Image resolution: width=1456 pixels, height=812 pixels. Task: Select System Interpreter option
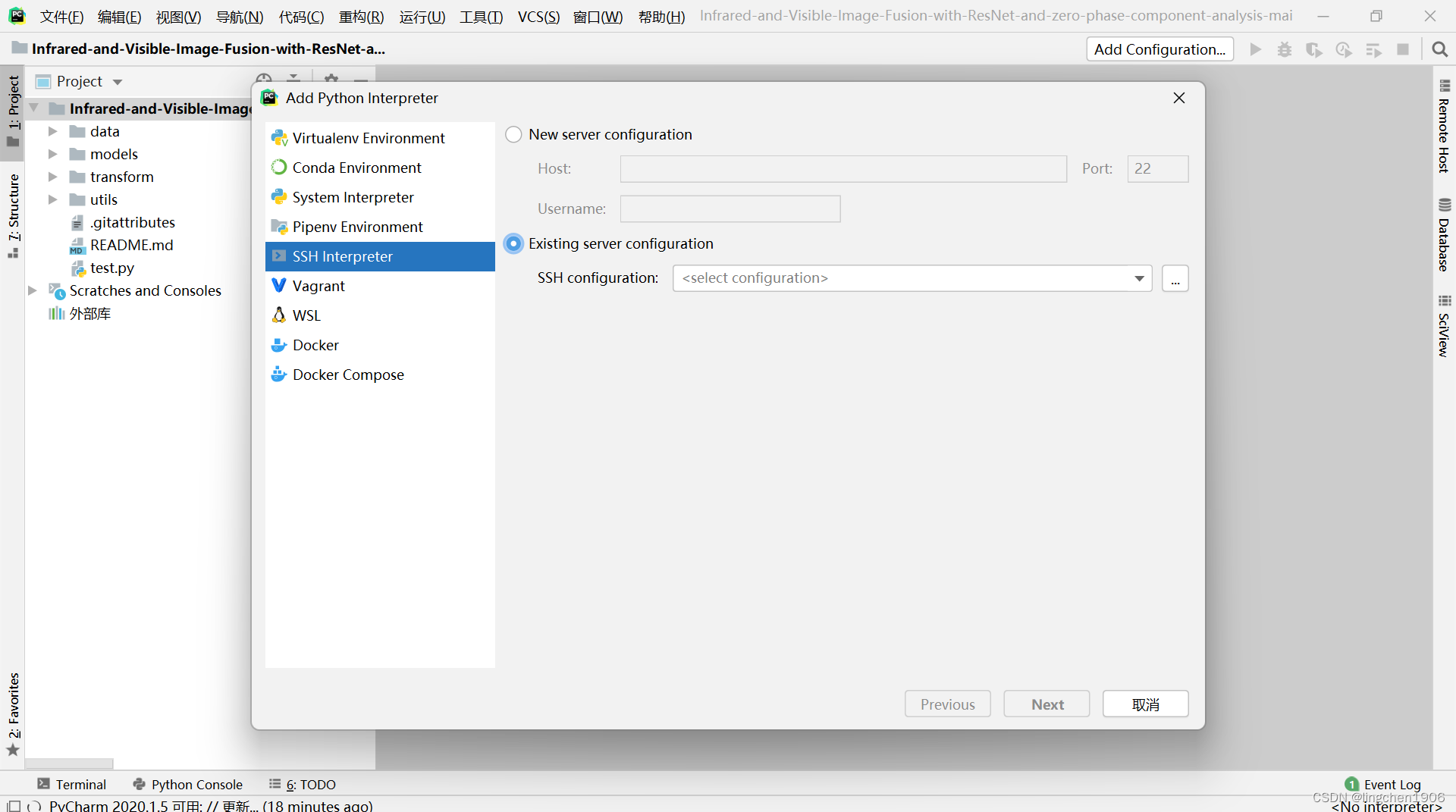tap(380, 197)
